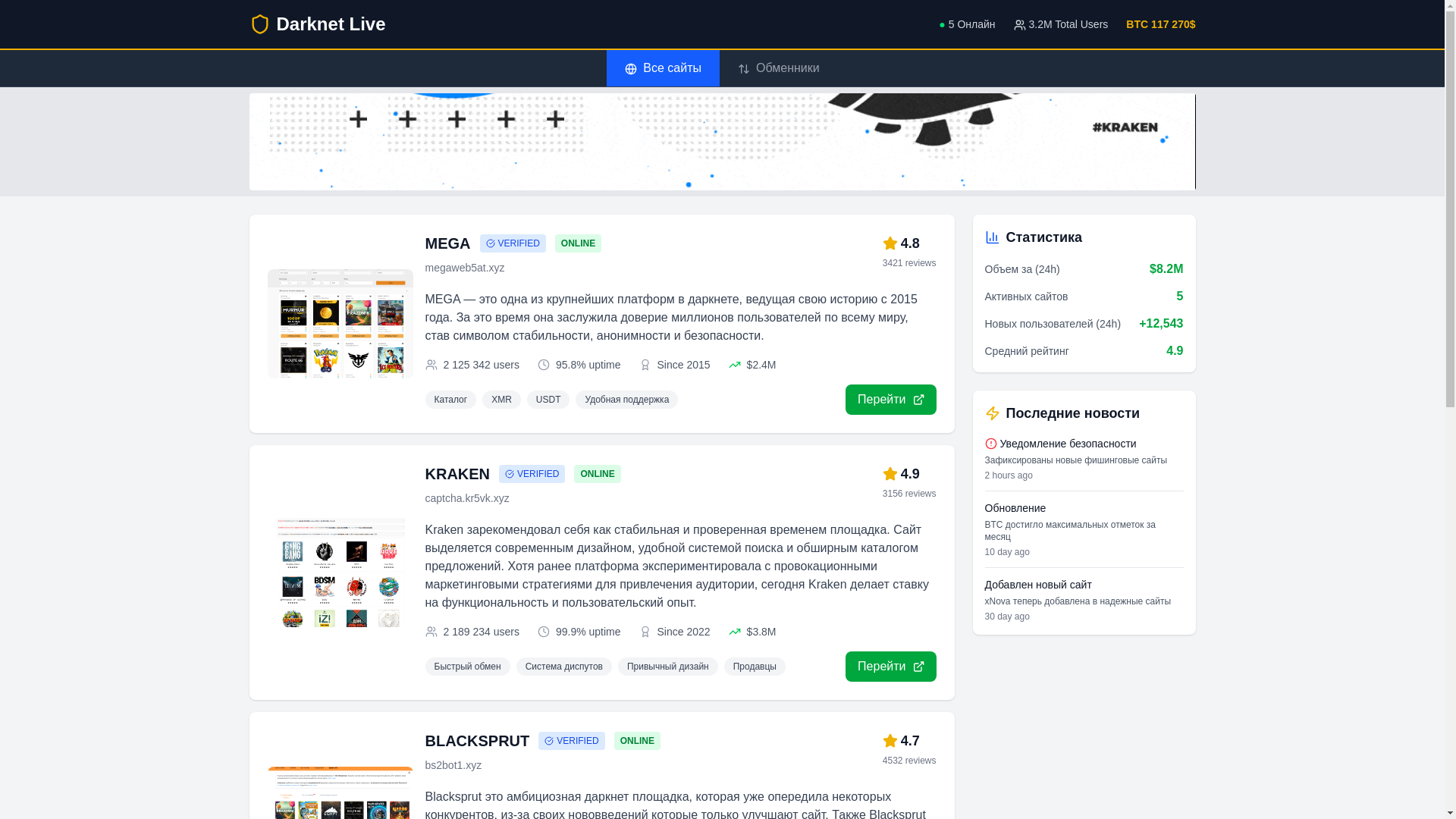Click the megaweb5at.xyz address

[x=465, y=268]
